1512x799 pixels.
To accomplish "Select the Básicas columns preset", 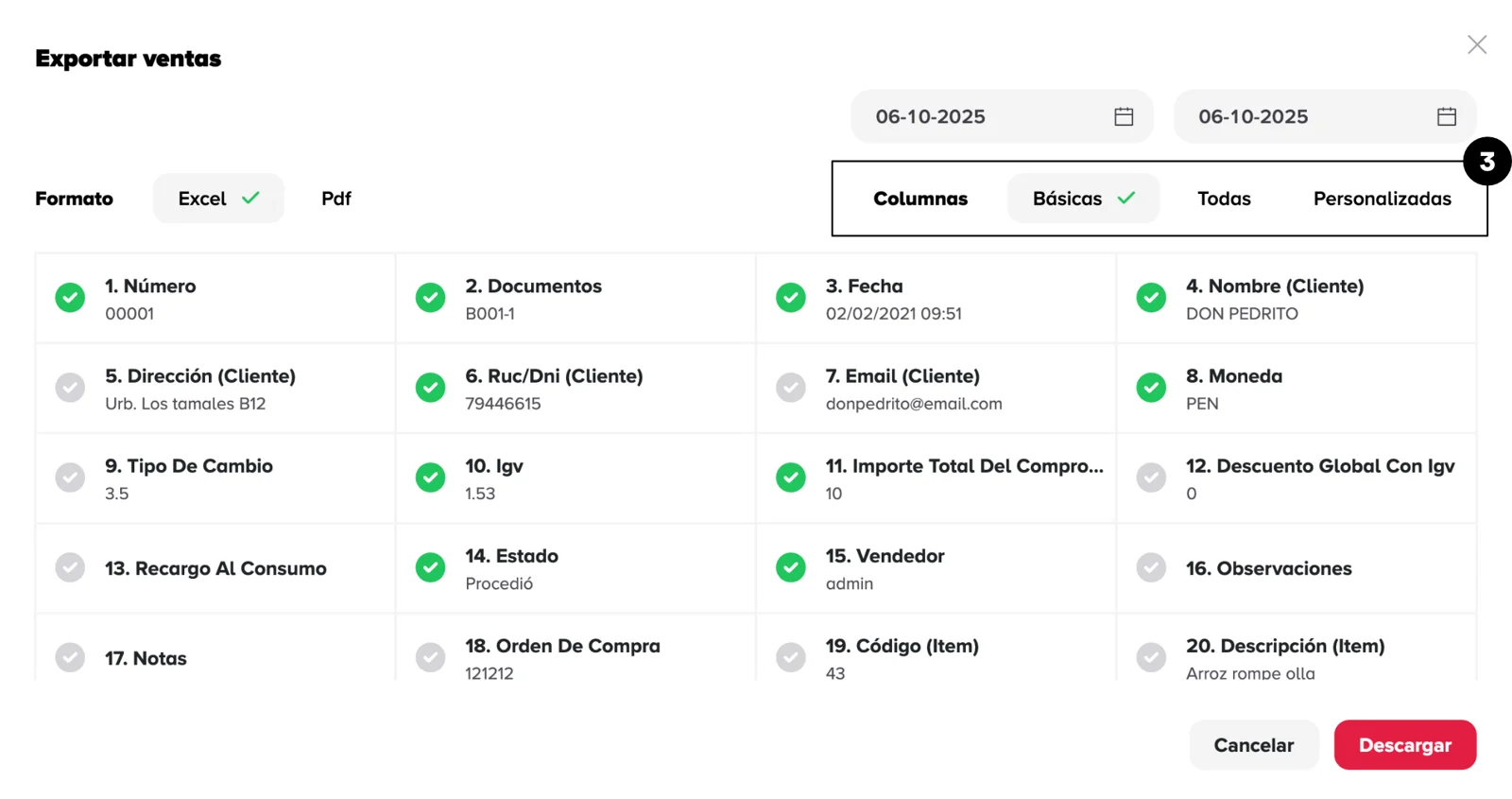I will pos(1083,199).
